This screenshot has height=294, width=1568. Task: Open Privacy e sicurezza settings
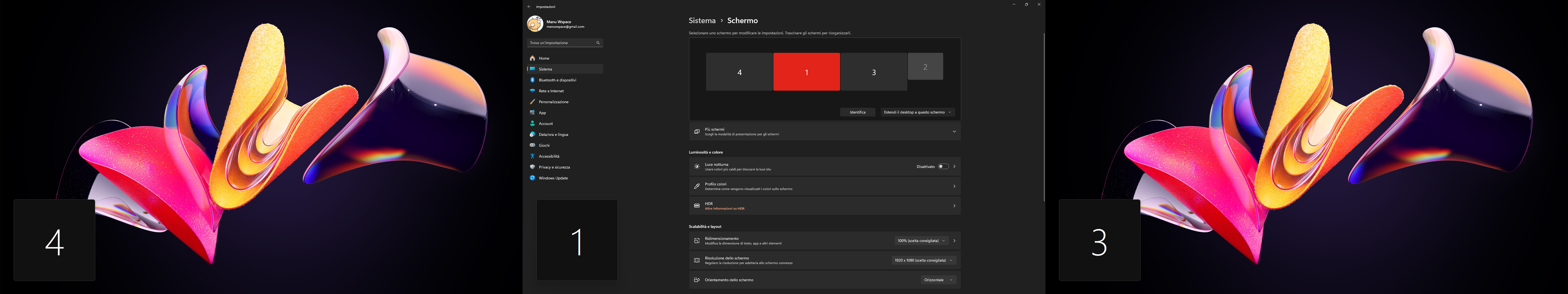(x=565, y=167)
